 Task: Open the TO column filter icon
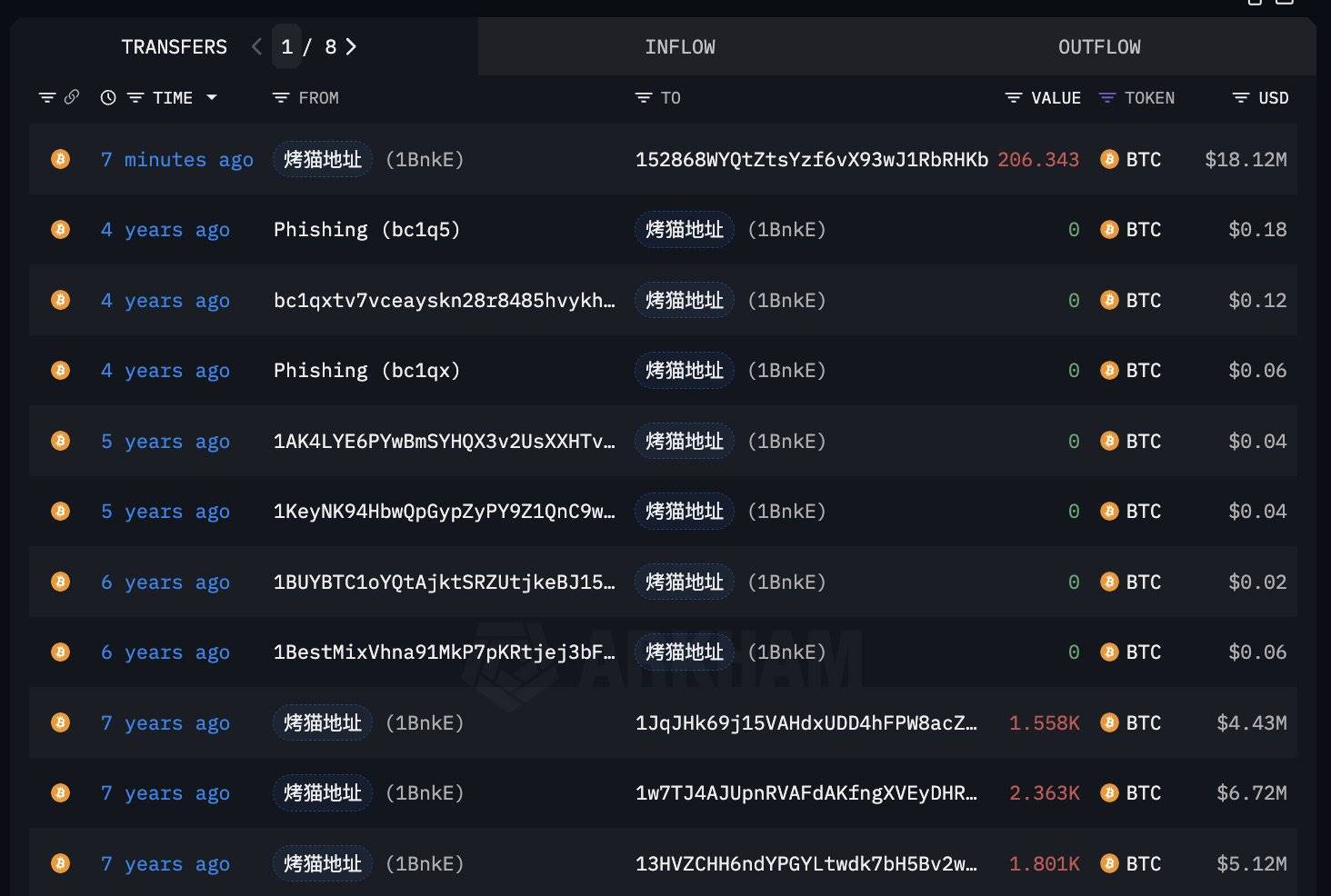point(644,98)
